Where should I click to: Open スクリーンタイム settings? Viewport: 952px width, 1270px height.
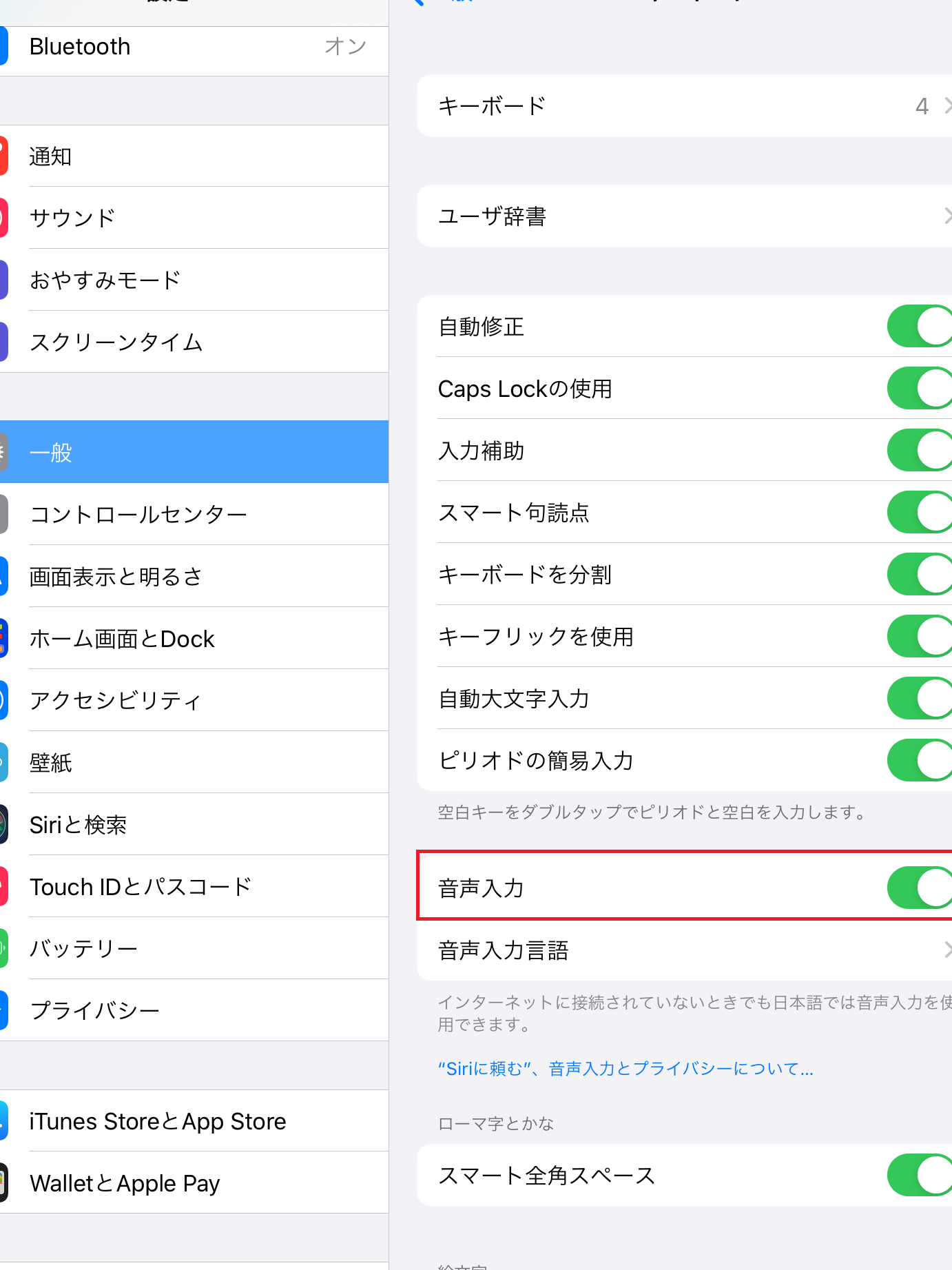click(194, 342)
